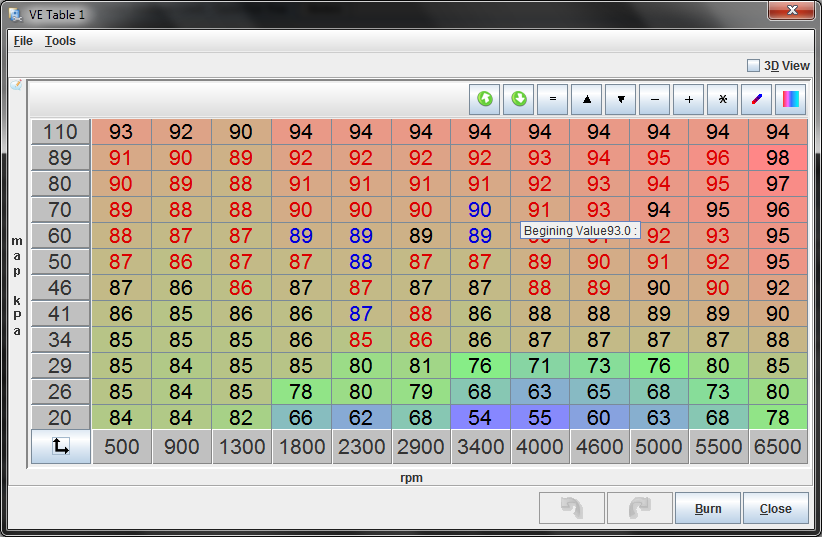Select cell value 60 at 20 kPa, 4600 rpm
Screen dimensions: 822x537
click(x=599, y=418)
